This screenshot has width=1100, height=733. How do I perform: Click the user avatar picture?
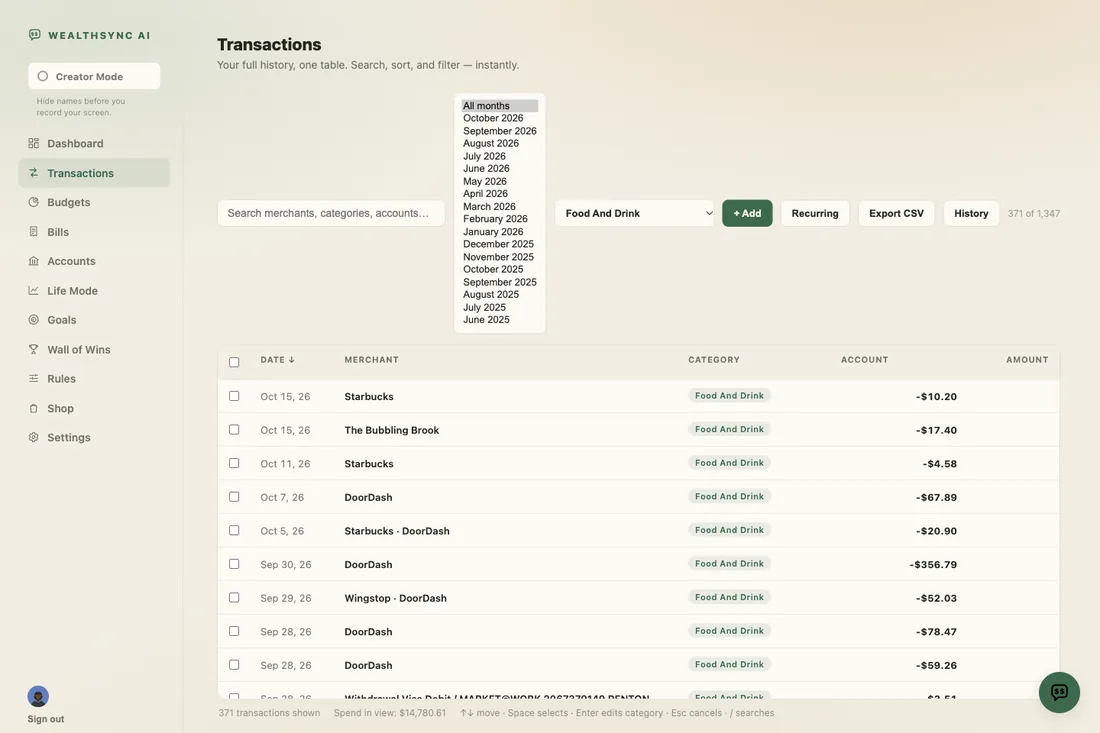(38, 697)
